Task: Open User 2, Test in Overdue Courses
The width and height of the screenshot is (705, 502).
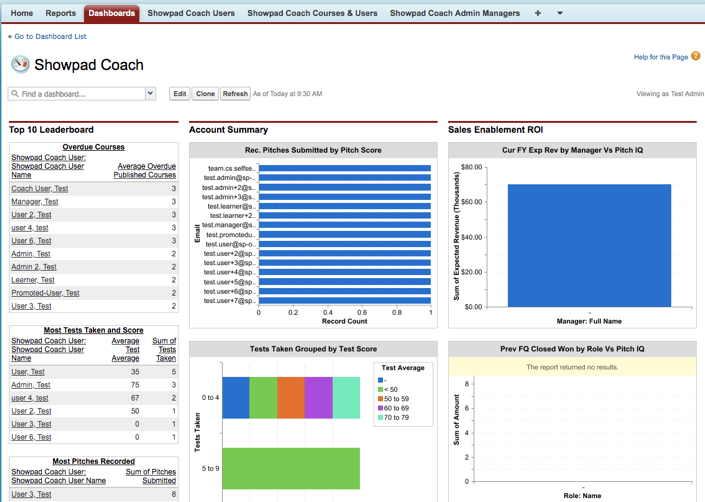Action: pyautogui.click(x=31, y=215)
